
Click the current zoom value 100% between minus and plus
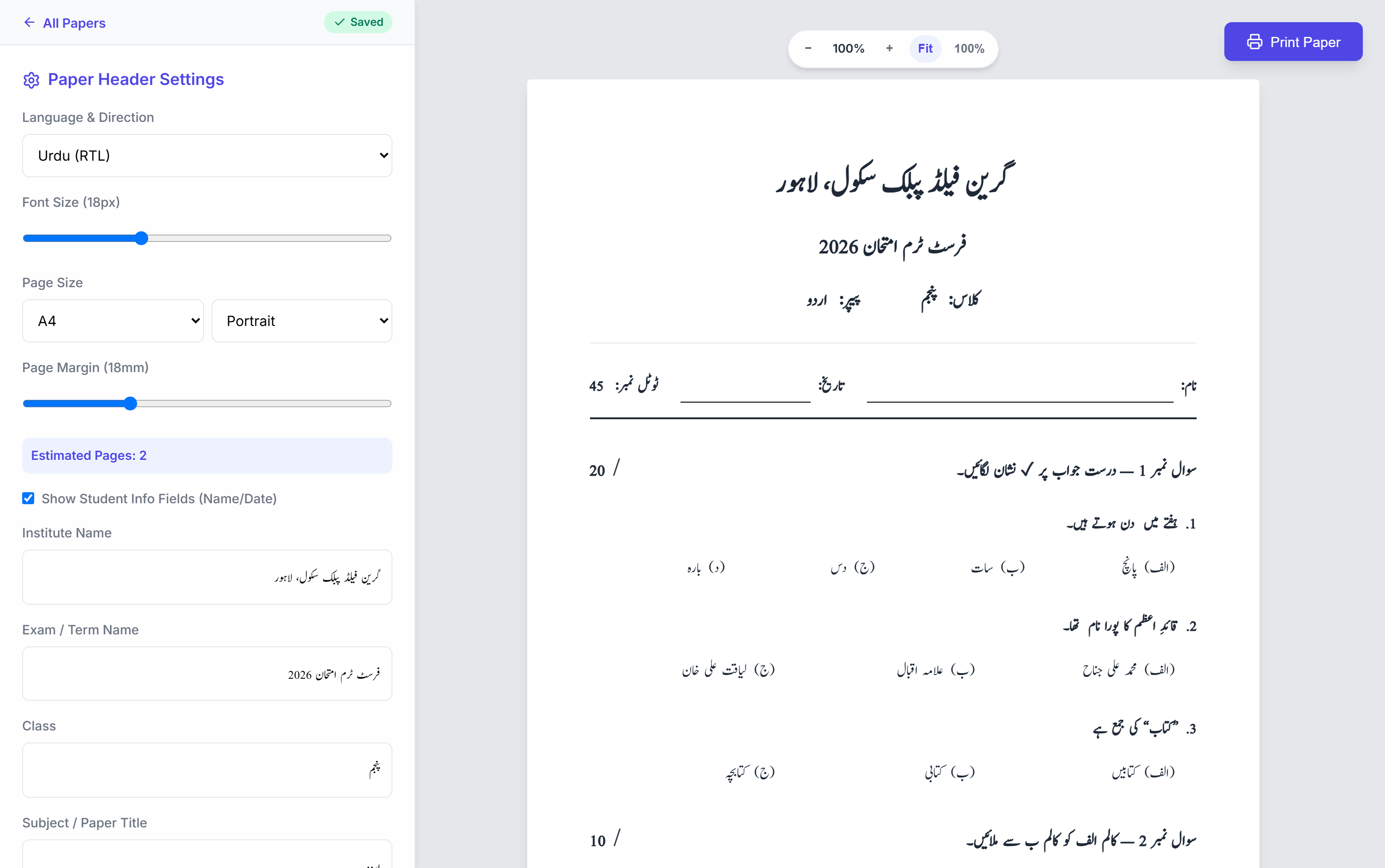click(849, 48)
